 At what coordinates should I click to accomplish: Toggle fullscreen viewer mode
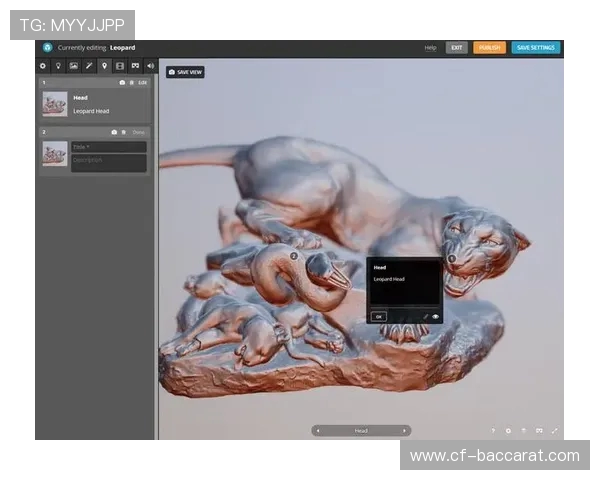tap(554, 431)
